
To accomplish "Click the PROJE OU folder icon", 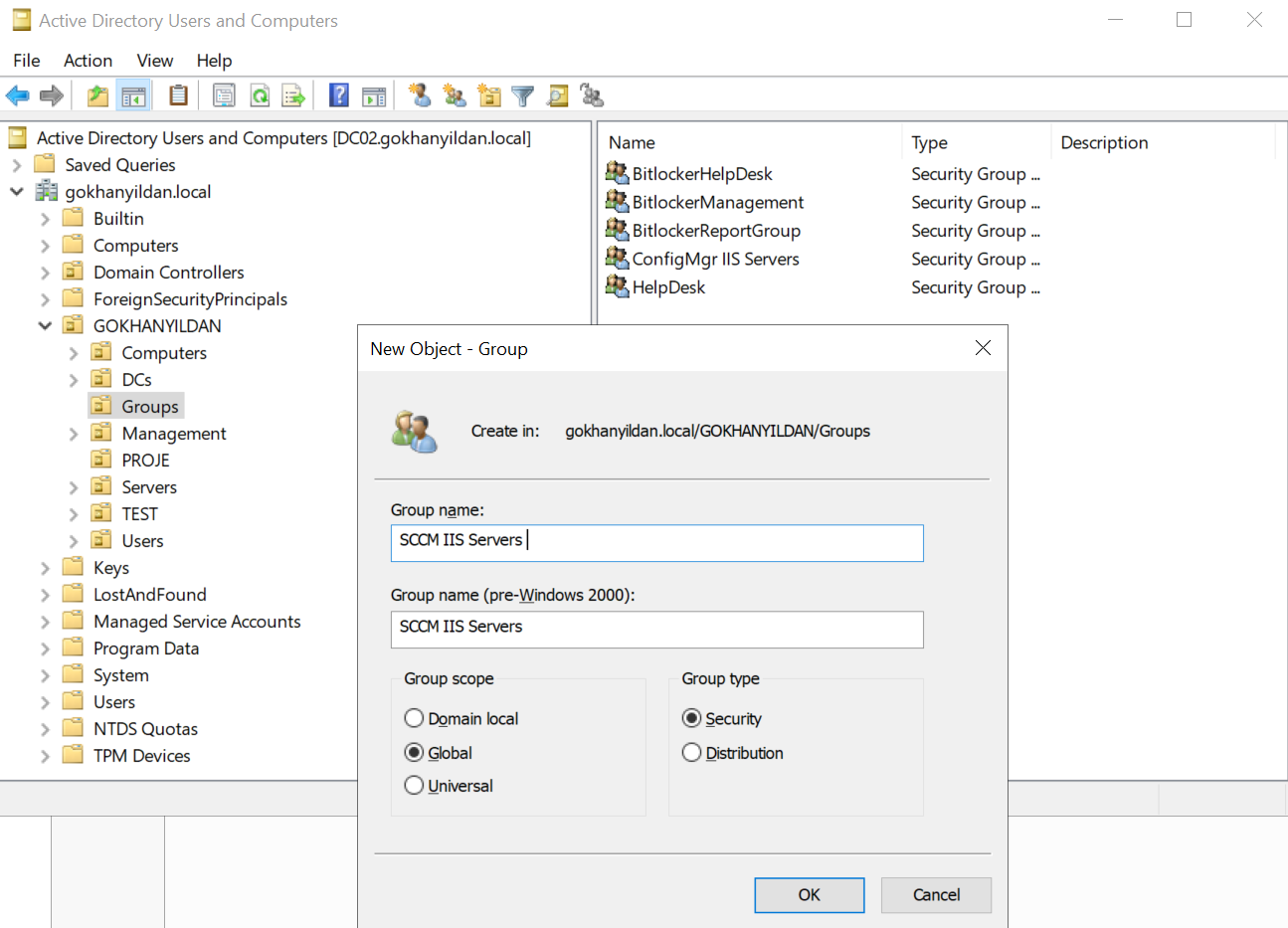I will point(101,460).
